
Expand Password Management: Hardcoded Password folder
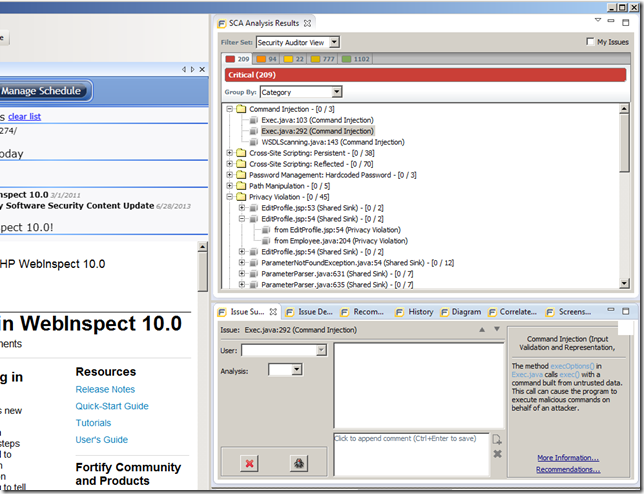coord(230,175)
